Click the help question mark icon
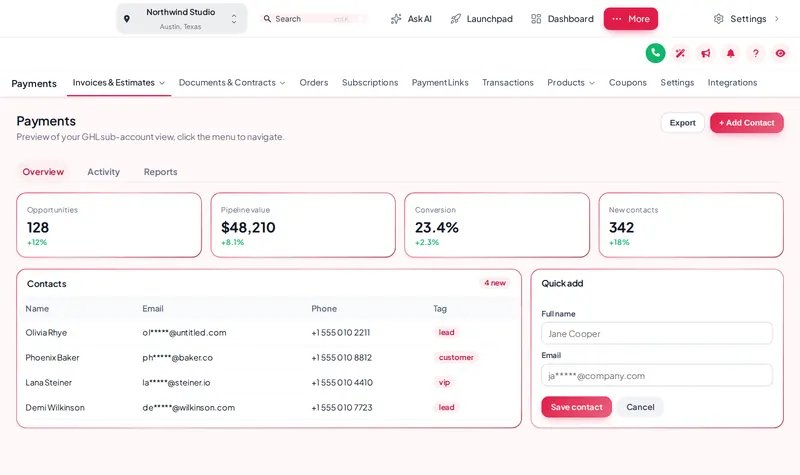The height and width of the screenshot is (475, 800). [x=756, y=53]
